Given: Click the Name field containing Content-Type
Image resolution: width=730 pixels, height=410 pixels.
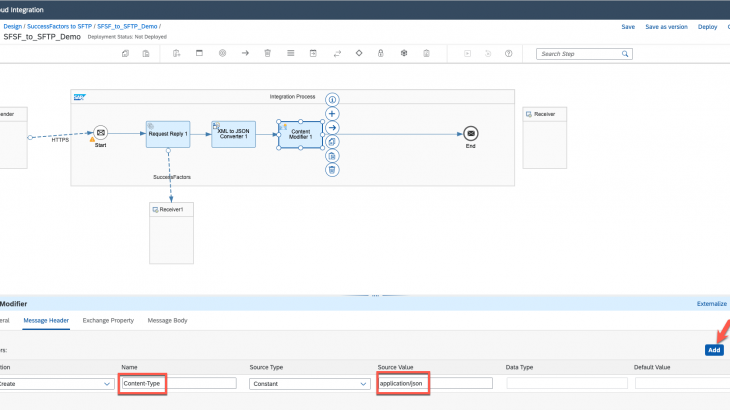Looking at the screenshot, I should point(179,383).
